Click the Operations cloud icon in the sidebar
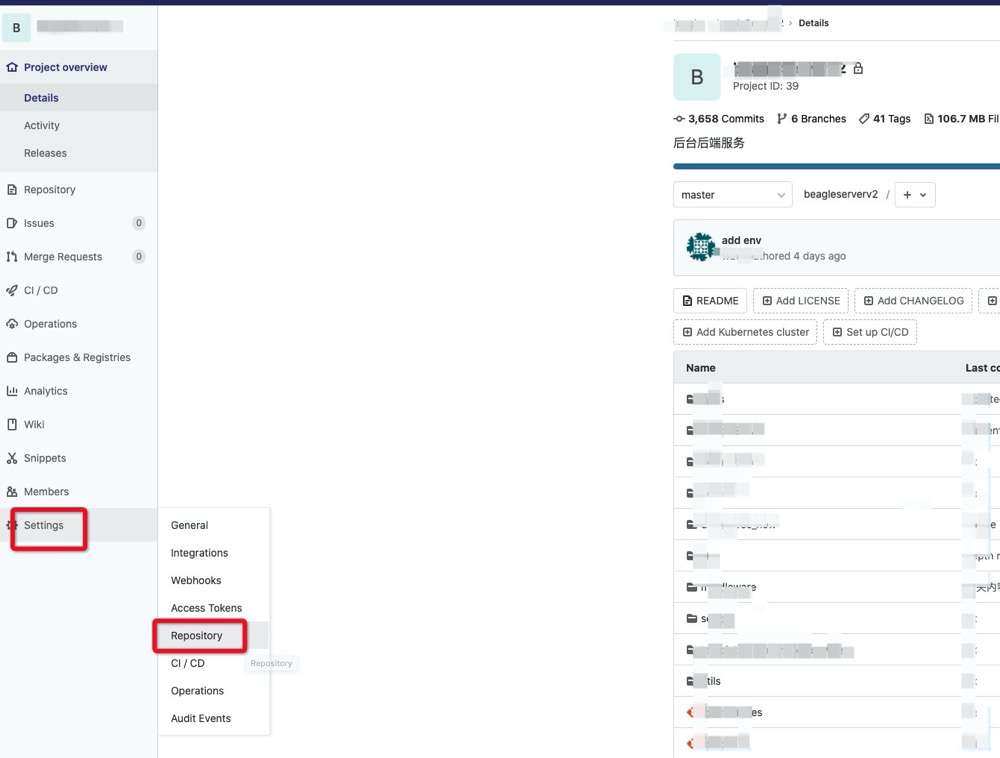This screenshot has width=1000, height=758. 12,324
